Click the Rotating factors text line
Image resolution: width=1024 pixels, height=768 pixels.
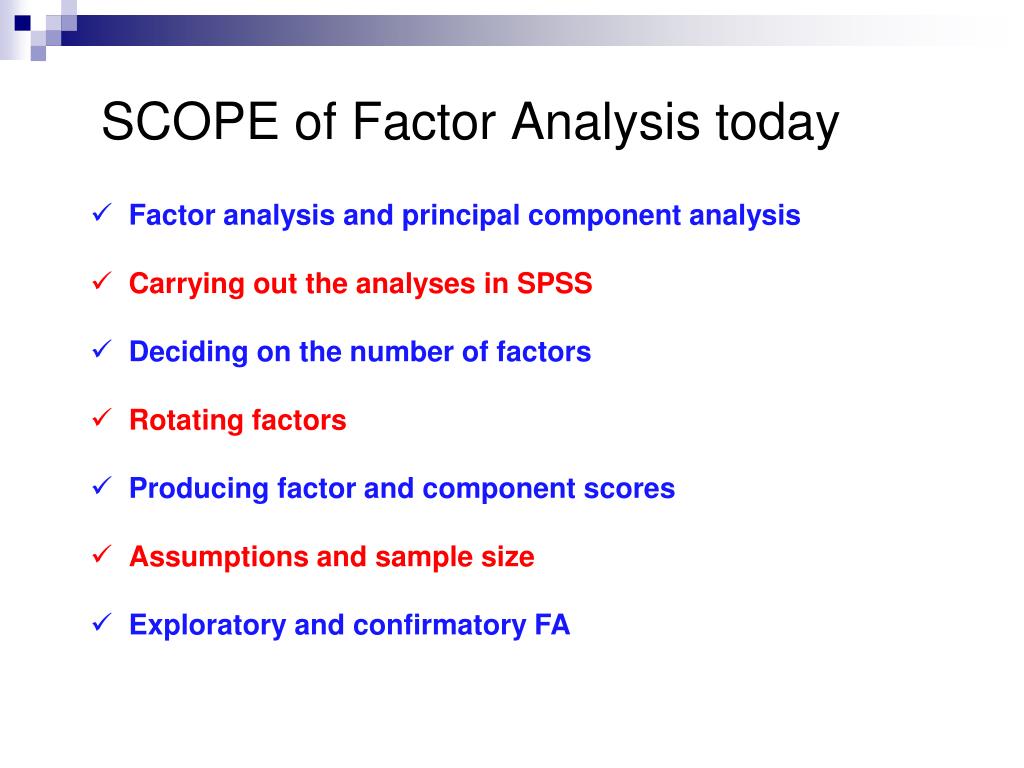[x=238, y=420]
